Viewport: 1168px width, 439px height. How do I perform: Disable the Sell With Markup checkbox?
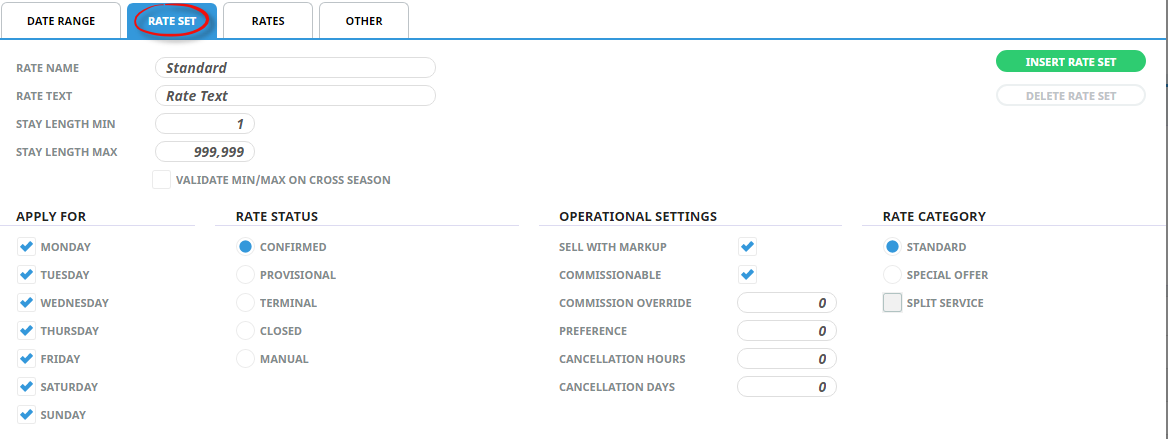coord(747,247)
